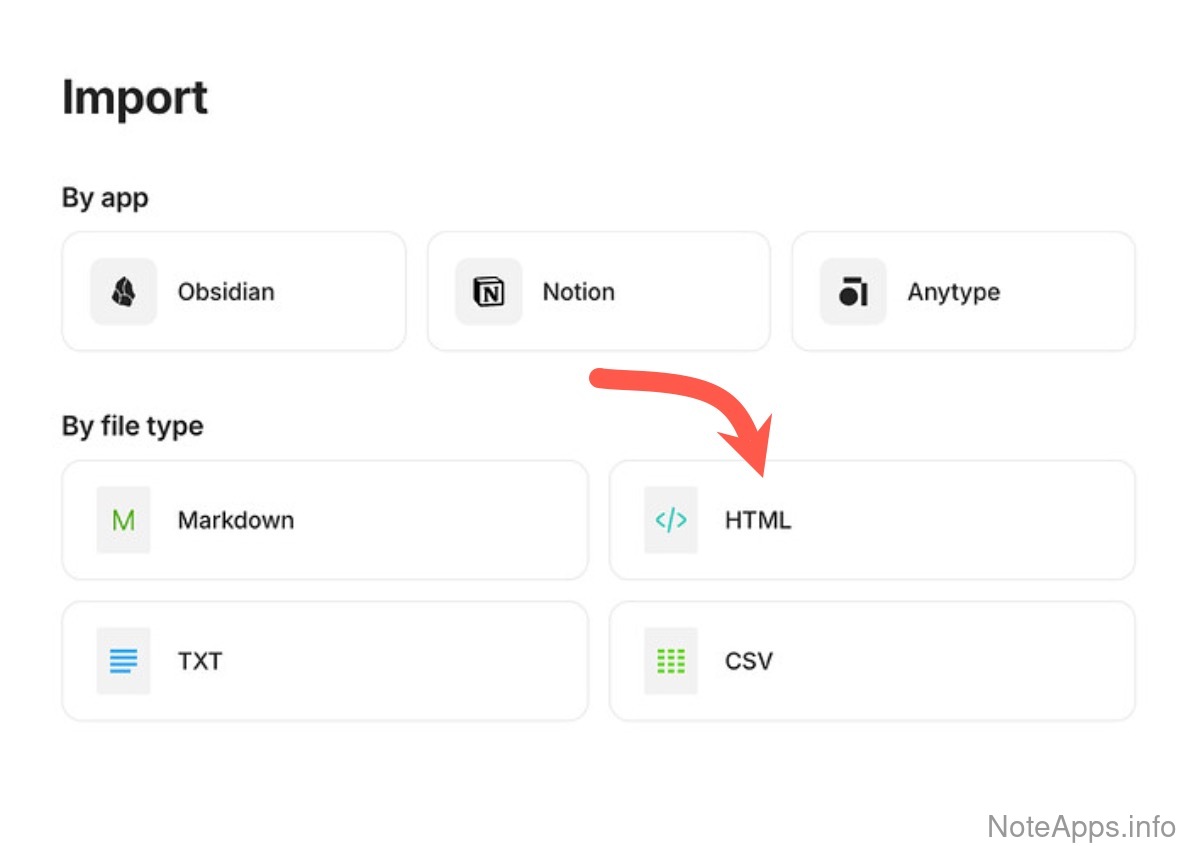Image resolution: width=1178 pixels, height=846 pixels.
Task: Pick the CSV file type label
Action: pyautogui.click(x=749, y=661)
